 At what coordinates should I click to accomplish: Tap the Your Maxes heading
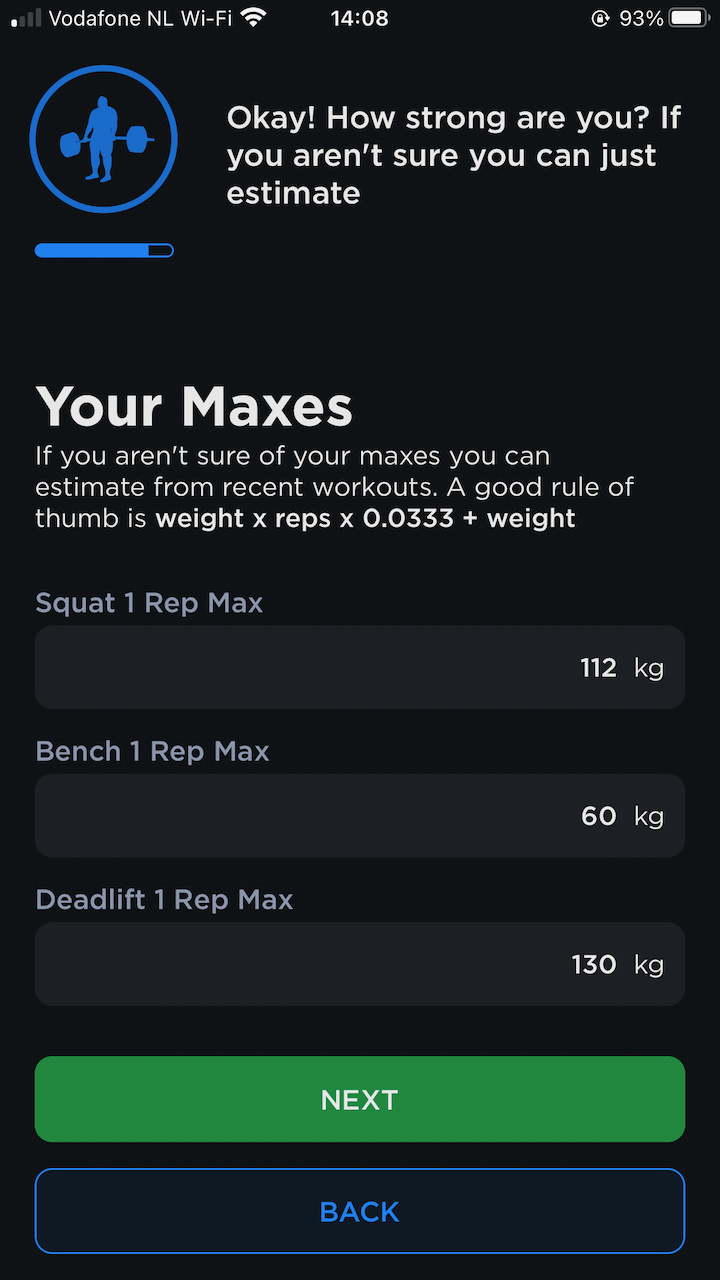(194, 407)
